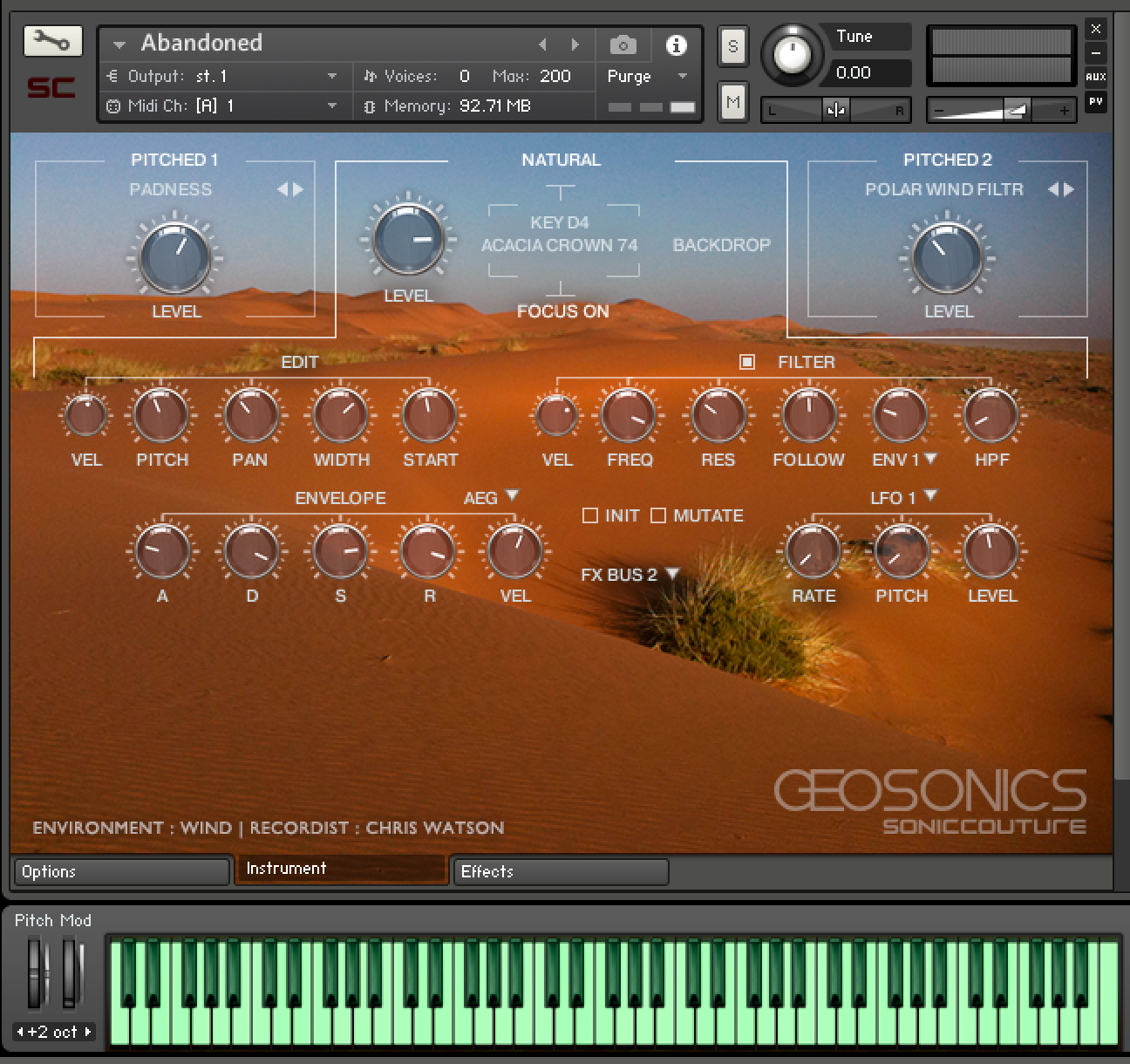Click the next arrow beside PADNESS
Screen dimensions: 1130x1064
pos(296,189)
